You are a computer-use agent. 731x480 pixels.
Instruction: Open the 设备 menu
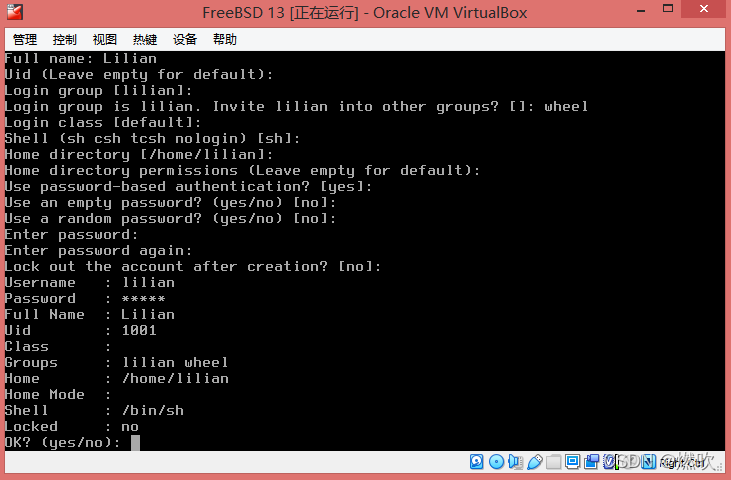click(185, 40)
